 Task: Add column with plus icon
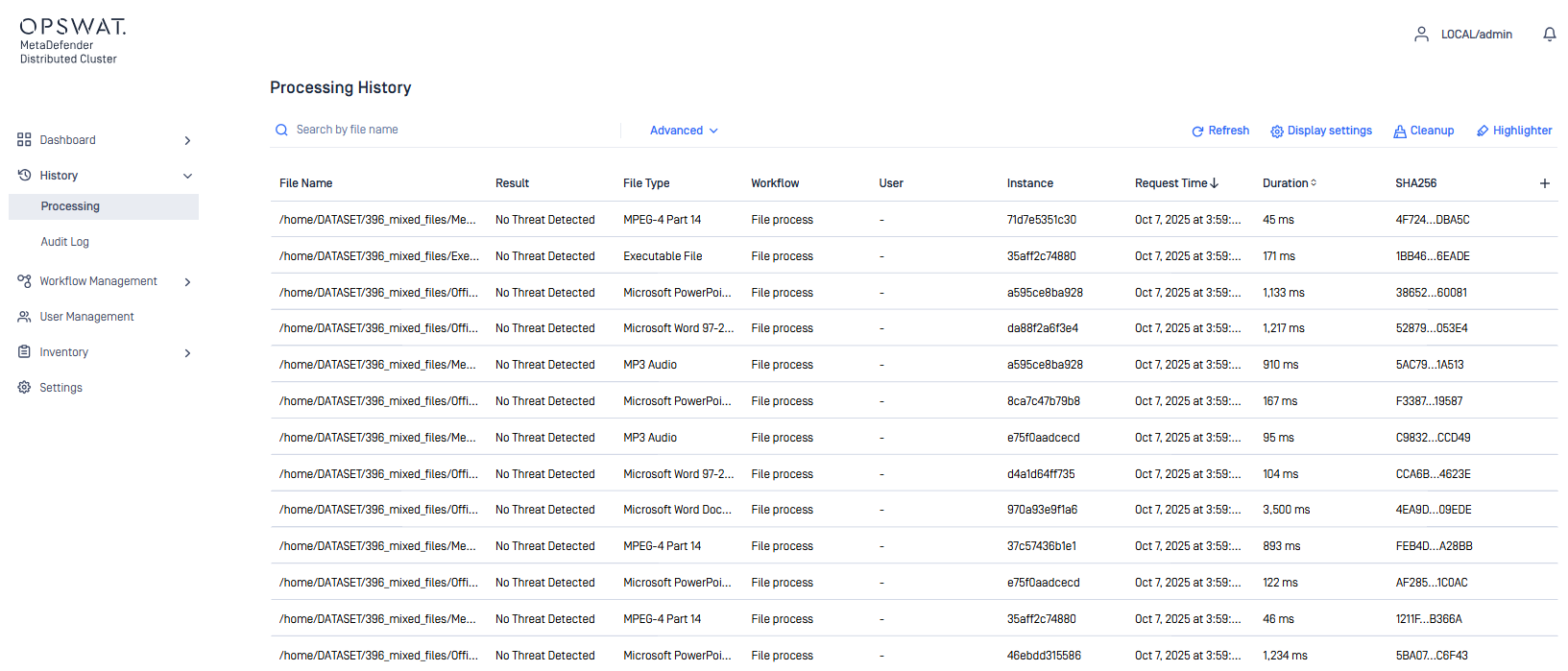click(1544, 183)
